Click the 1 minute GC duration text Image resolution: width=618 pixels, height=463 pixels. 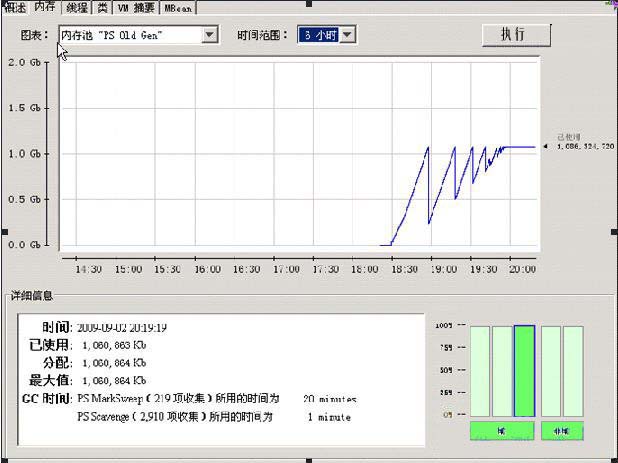tap(329, 417)
